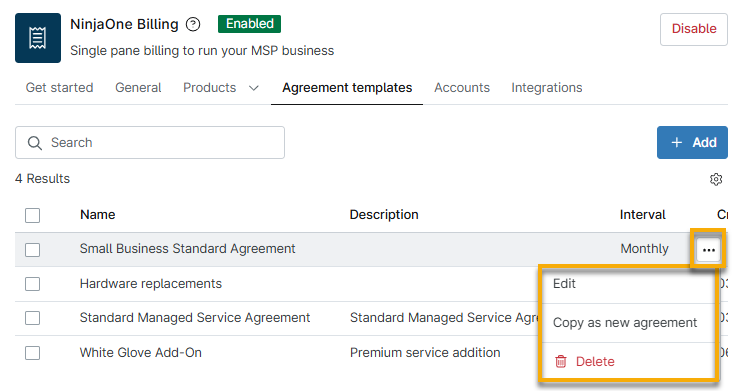This screenshot has width=732, height=391.
Task: Select the Agreement templates tab
Action: 347,88
